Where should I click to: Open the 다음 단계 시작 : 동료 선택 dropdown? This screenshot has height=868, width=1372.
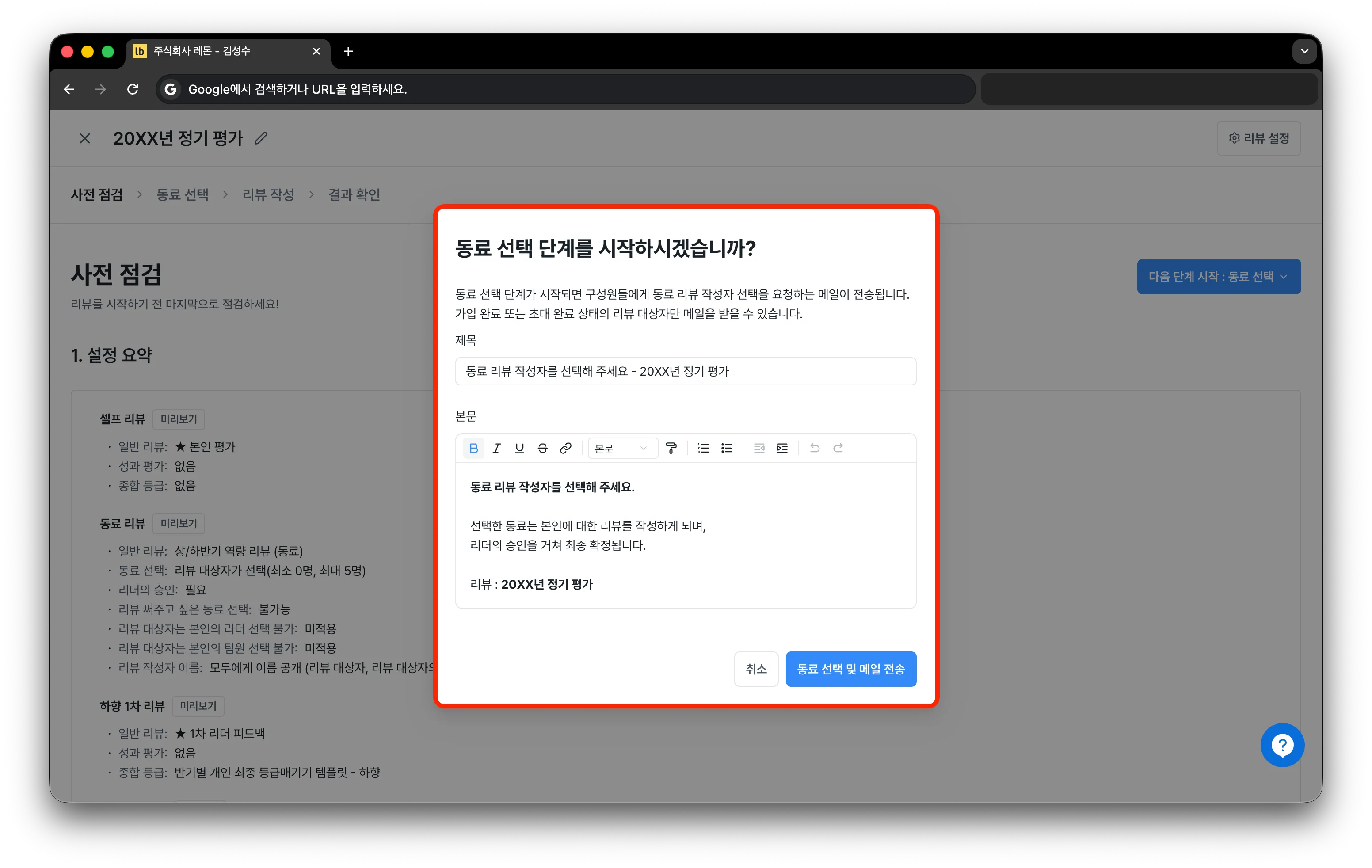1218,277
